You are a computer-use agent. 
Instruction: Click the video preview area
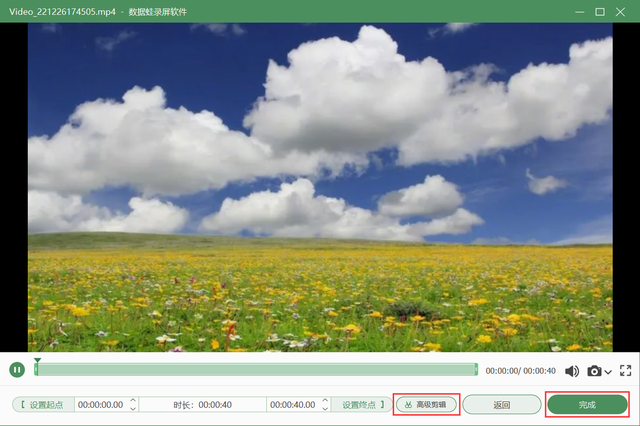click(x=320, y=187)
